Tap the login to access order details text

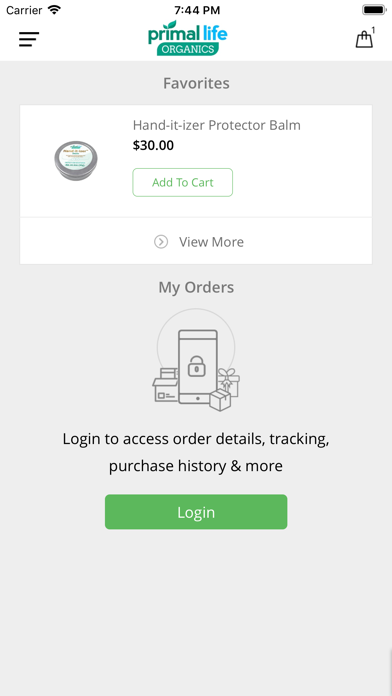tap(196, 452)
